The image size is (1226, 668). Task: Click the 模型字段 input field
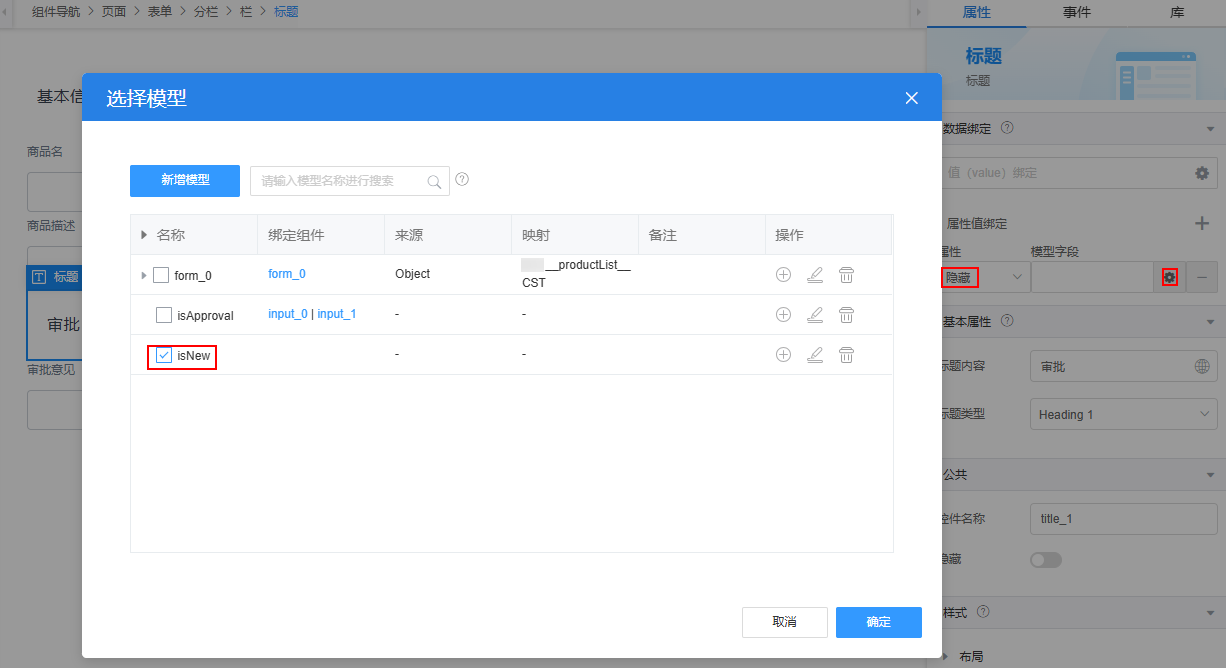[x=1093, y=277]
